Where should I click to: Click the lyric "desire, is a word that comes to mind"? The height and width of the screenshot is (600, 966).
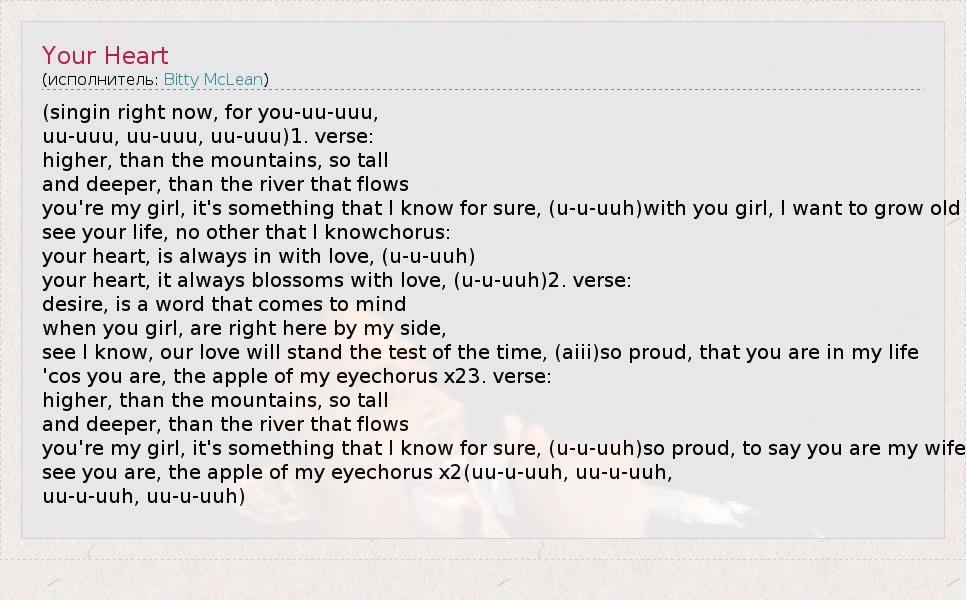tap(224, 304)
